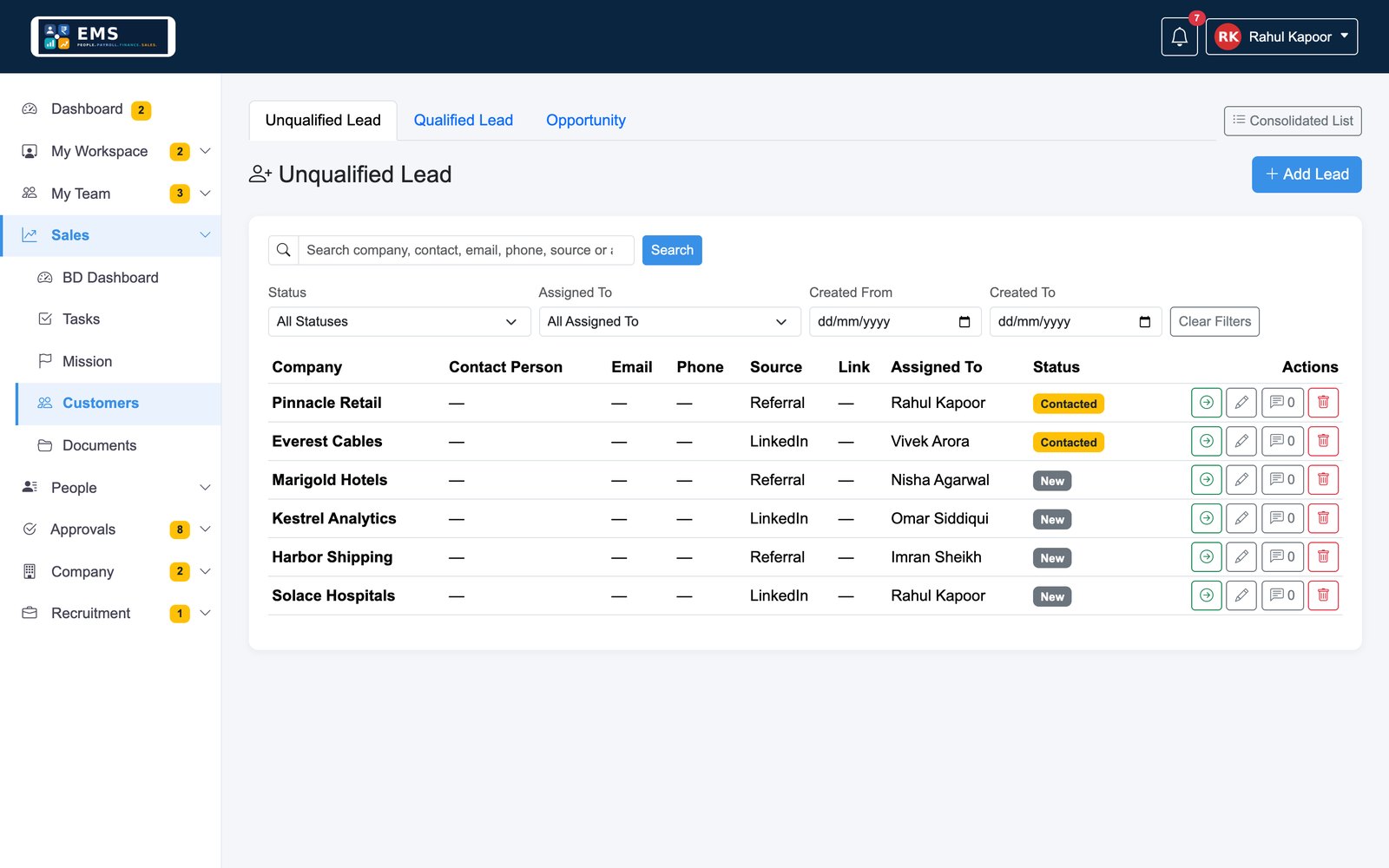Image resolution: width=1389 pixels, height=868 pixels.
Task: Open comments for Everest Cables
Action: tap(1282, 441)
